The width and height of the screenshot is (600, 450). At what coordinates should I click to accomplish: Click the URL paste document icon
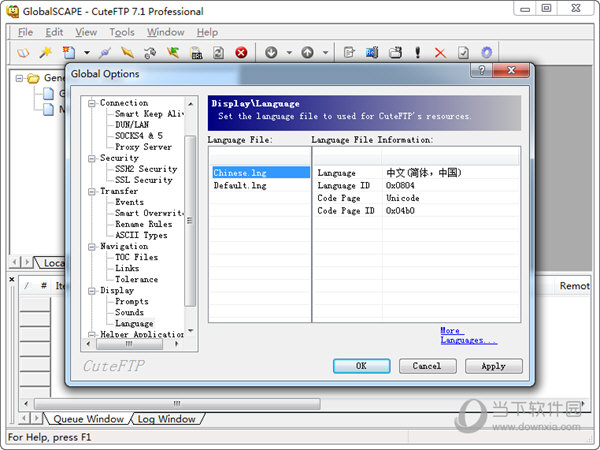coord(196,52)
